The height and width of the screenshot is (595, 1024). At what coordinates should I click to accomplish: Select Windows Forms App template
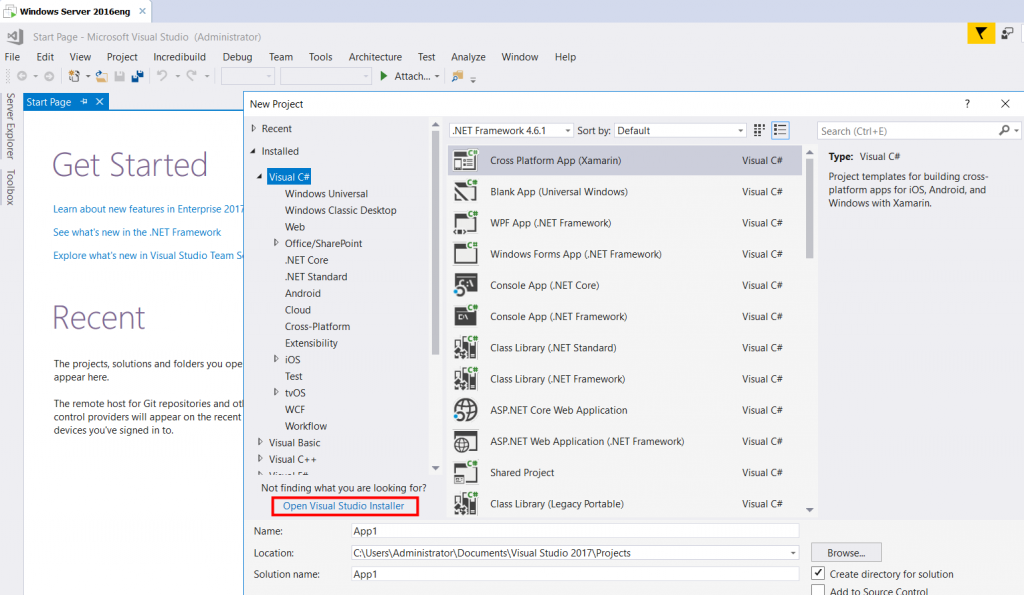point(624,254)
